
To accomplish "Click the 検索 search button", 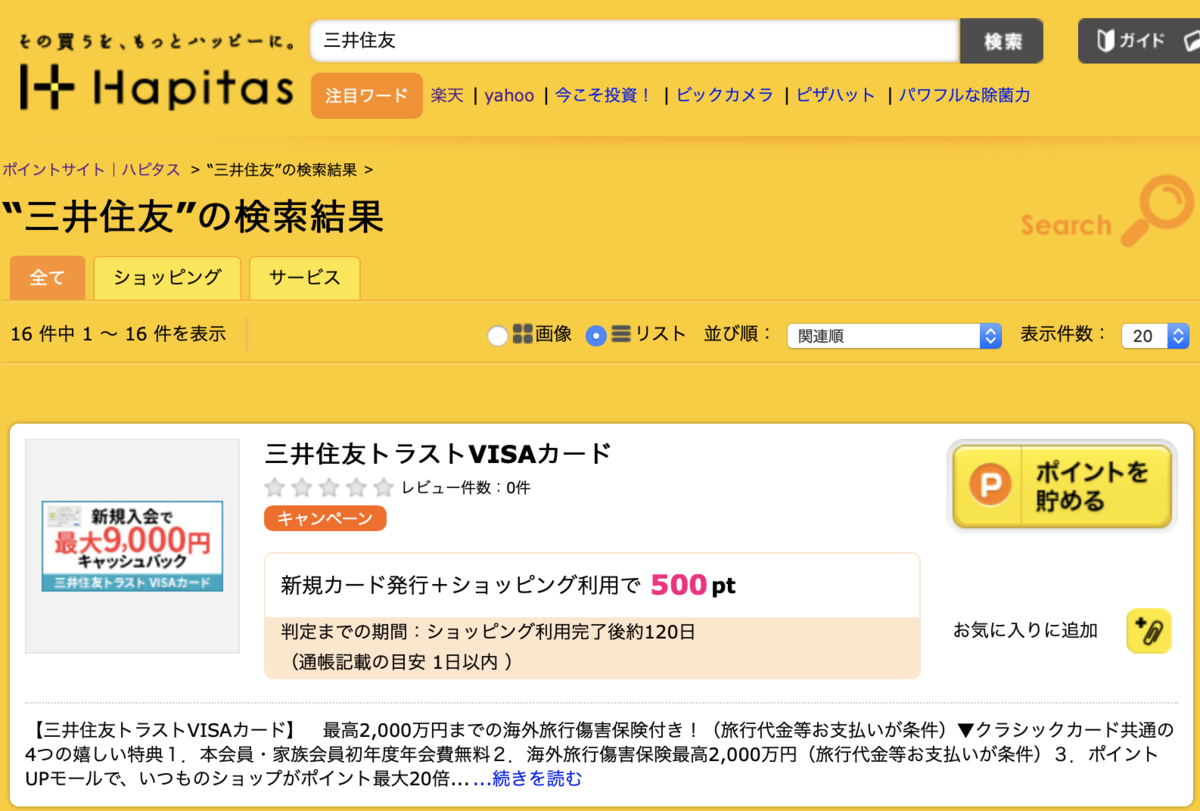I will 1002,42.
